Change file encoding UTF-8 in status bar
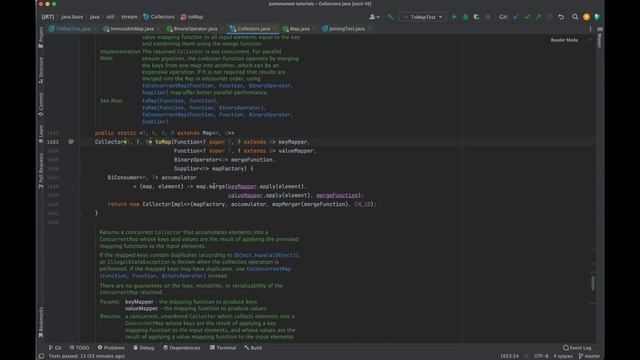 pos(541,356)
